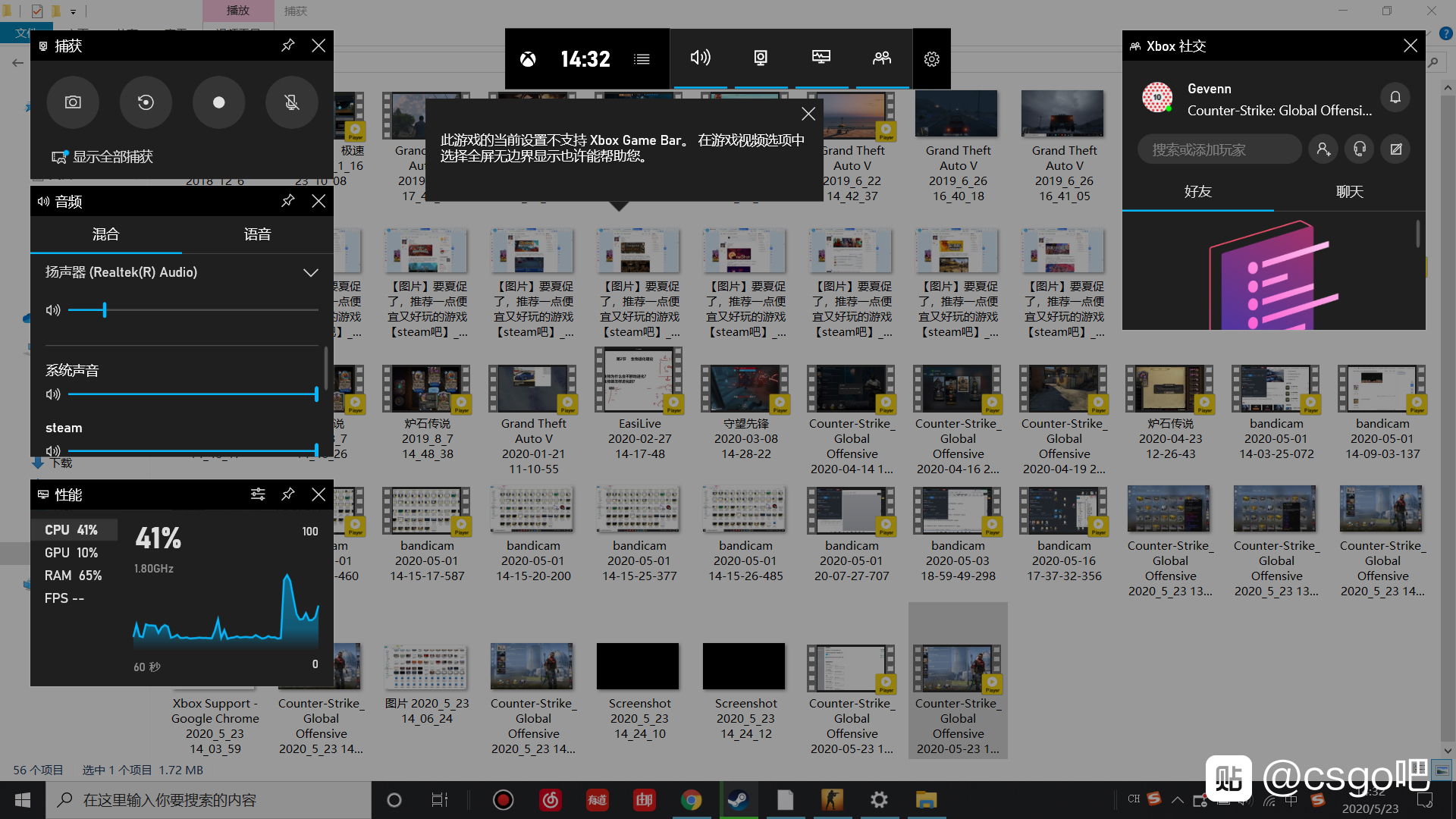Open Google Chrome from taskbar
Image resolution: width=1456 pixels, height=819 pixels.
691,800
